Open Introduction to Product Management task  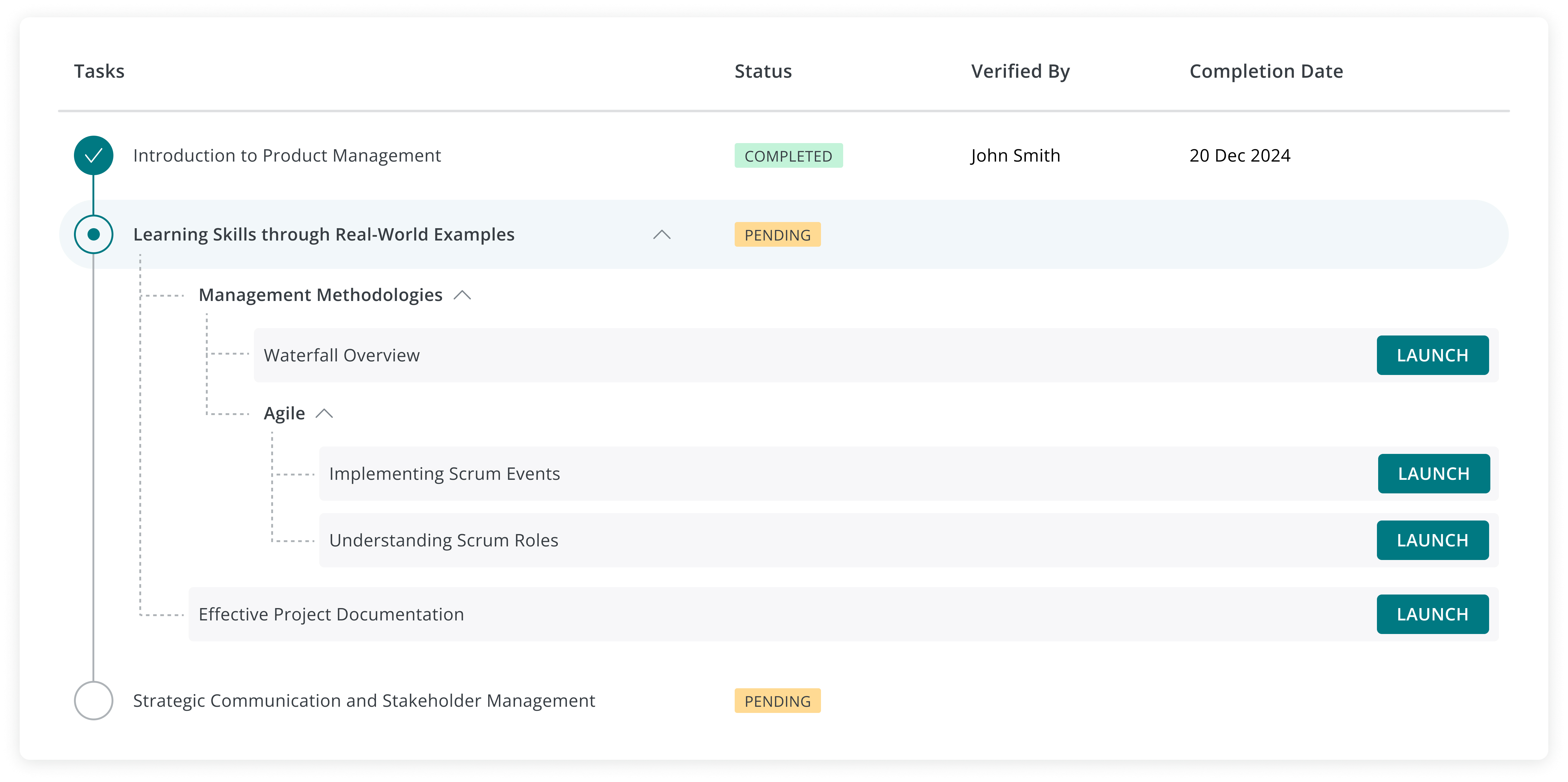pos(287,156)
